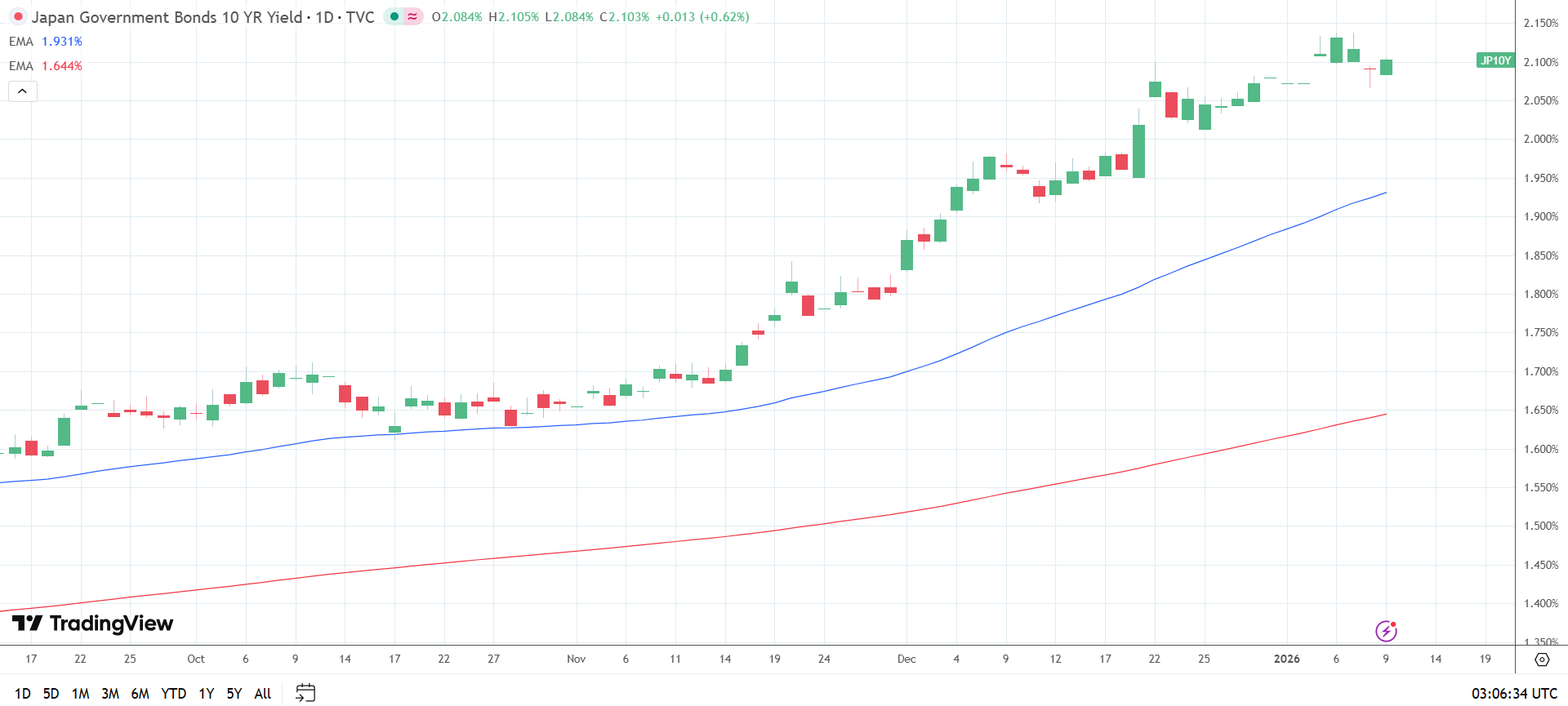Click the 2.000% price axis label
1568x706 pixels.
click(x=1541, y=139)
